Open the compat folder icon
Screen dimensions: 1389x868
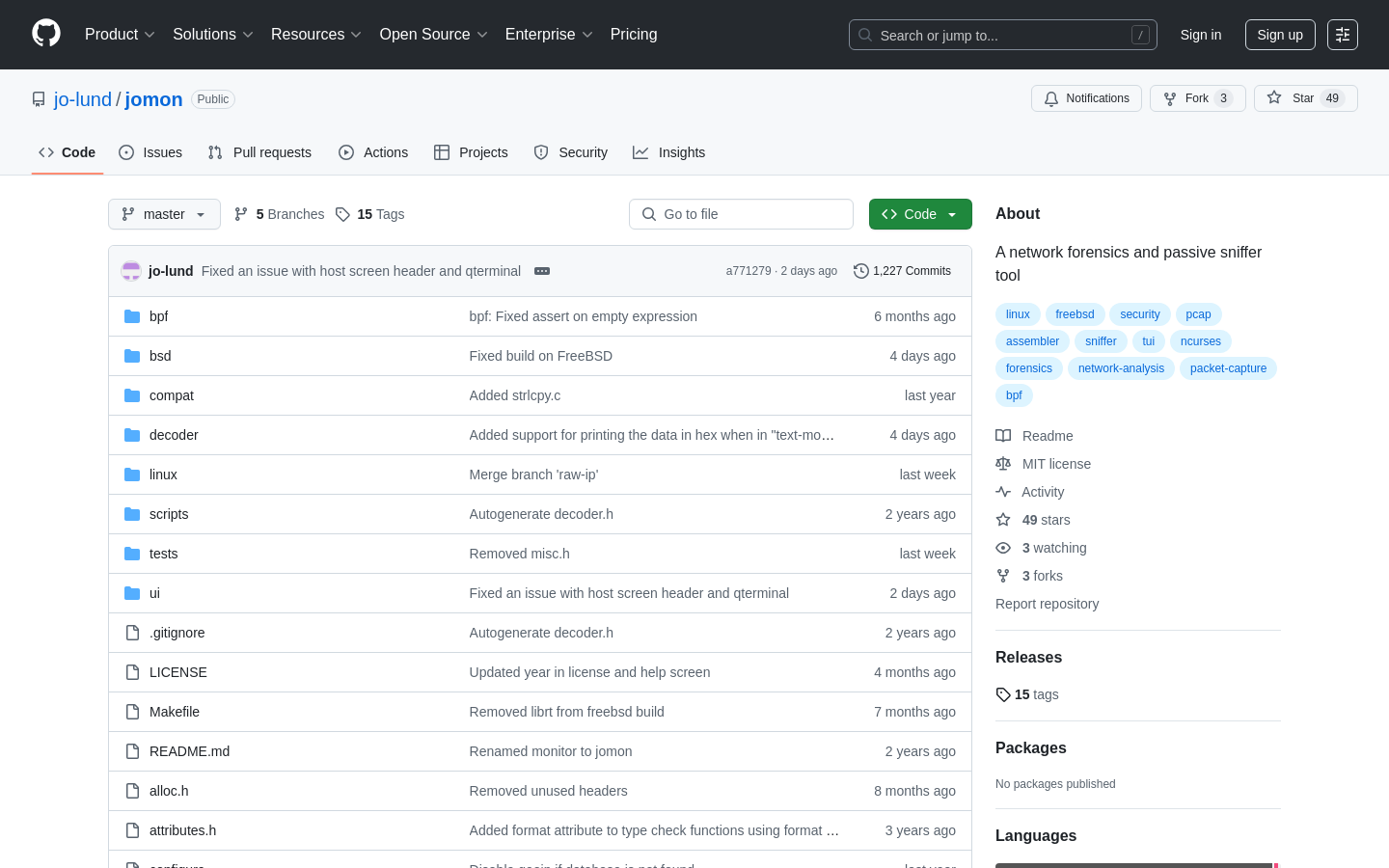(x=132, y=395)
